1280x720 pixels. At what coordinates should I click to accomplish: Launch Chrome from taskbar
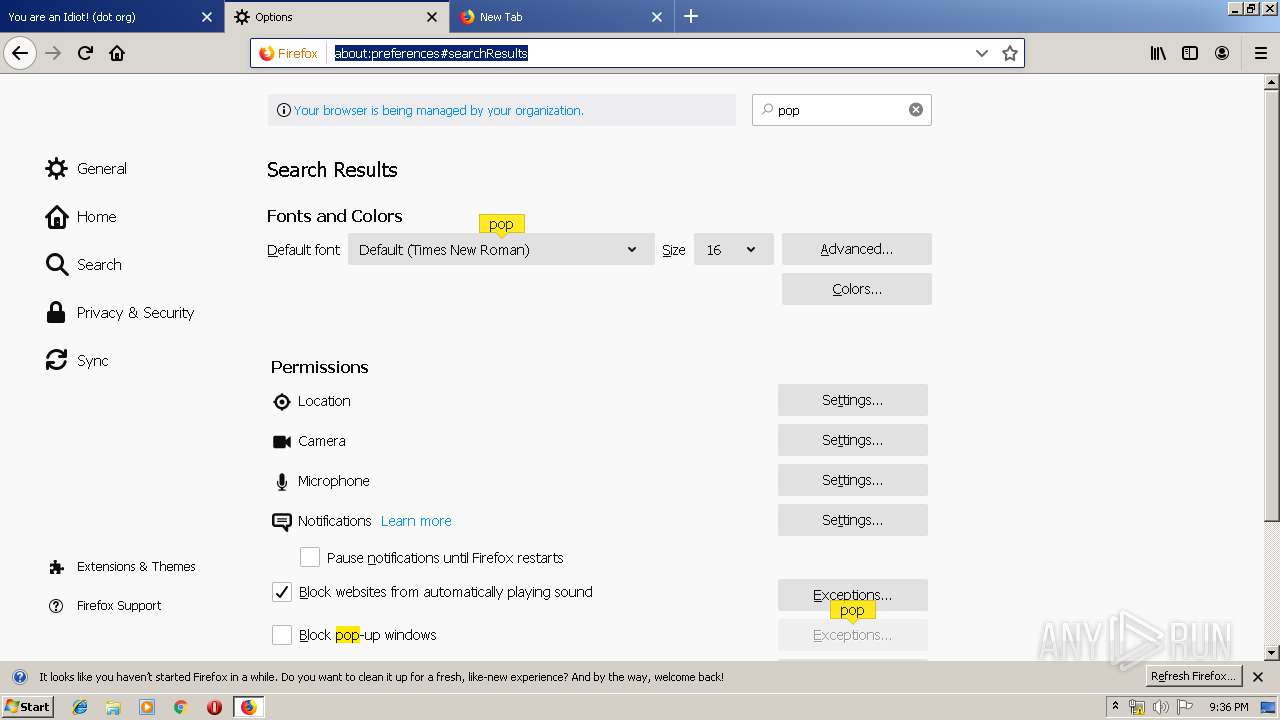(180, 707)
